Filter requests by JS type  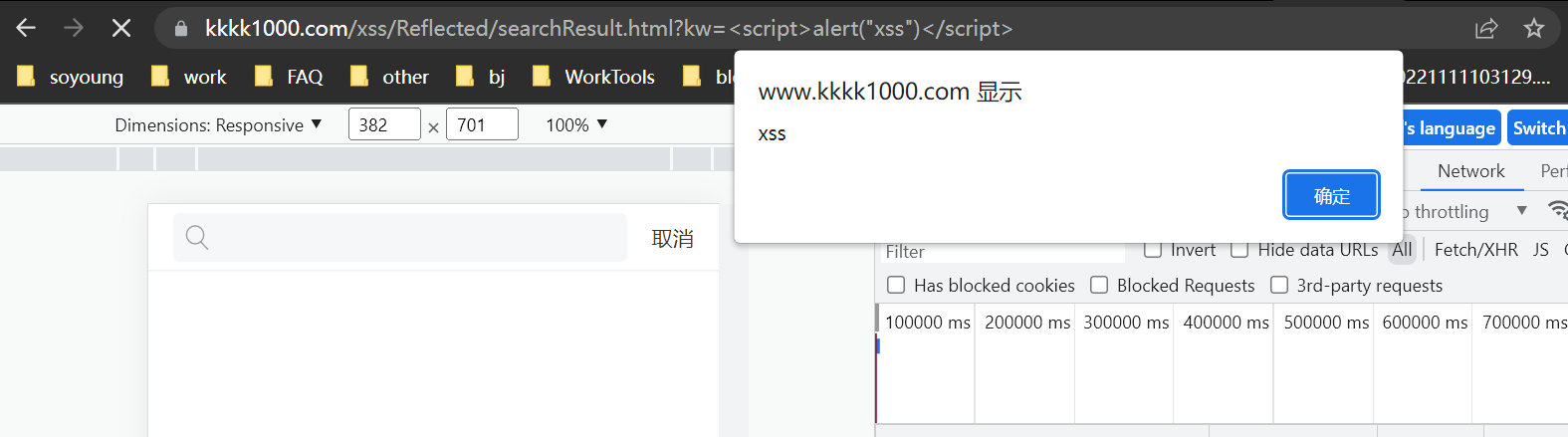(x=1540, y=250)
